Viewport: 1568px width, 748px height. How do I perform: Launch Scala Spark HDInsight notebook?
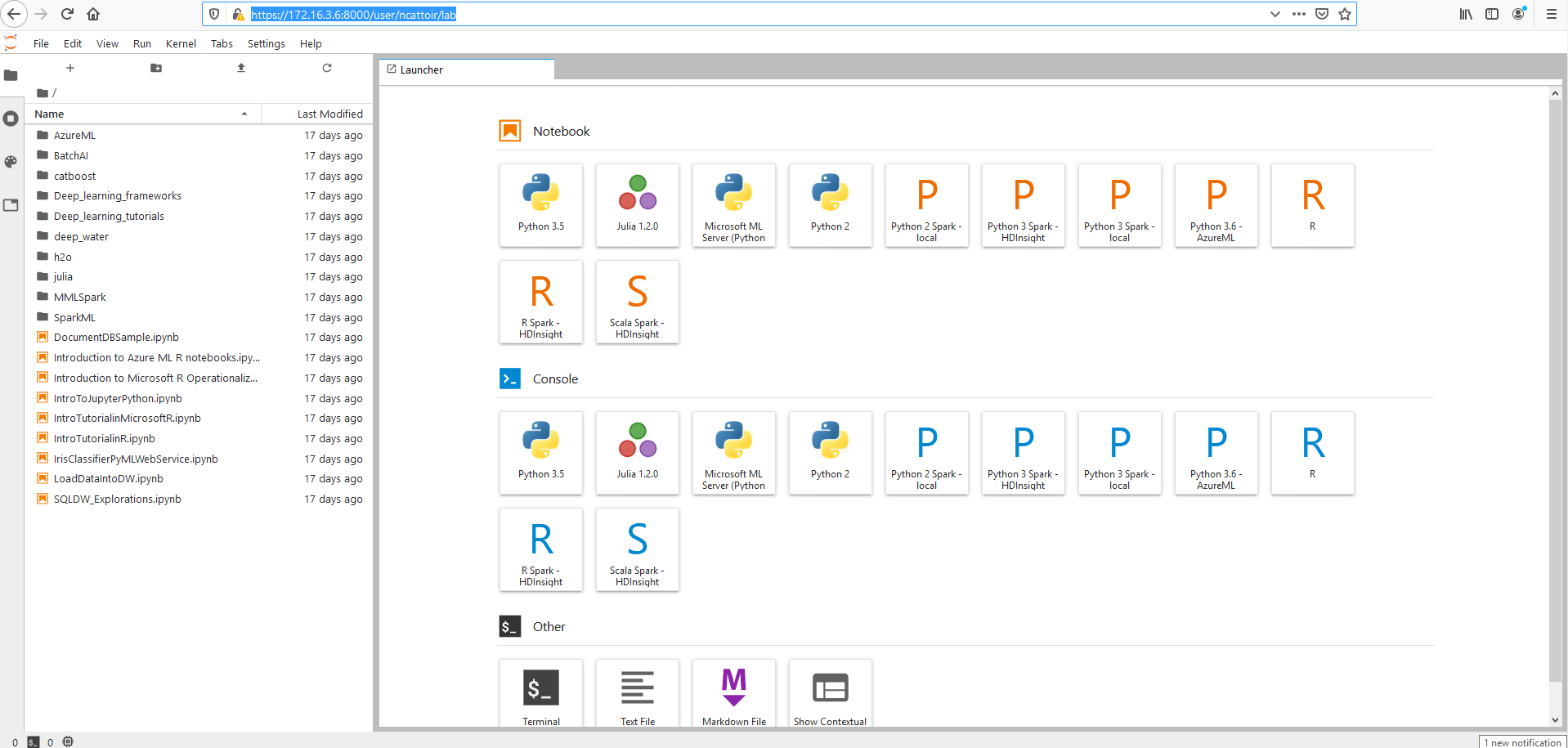637,302
